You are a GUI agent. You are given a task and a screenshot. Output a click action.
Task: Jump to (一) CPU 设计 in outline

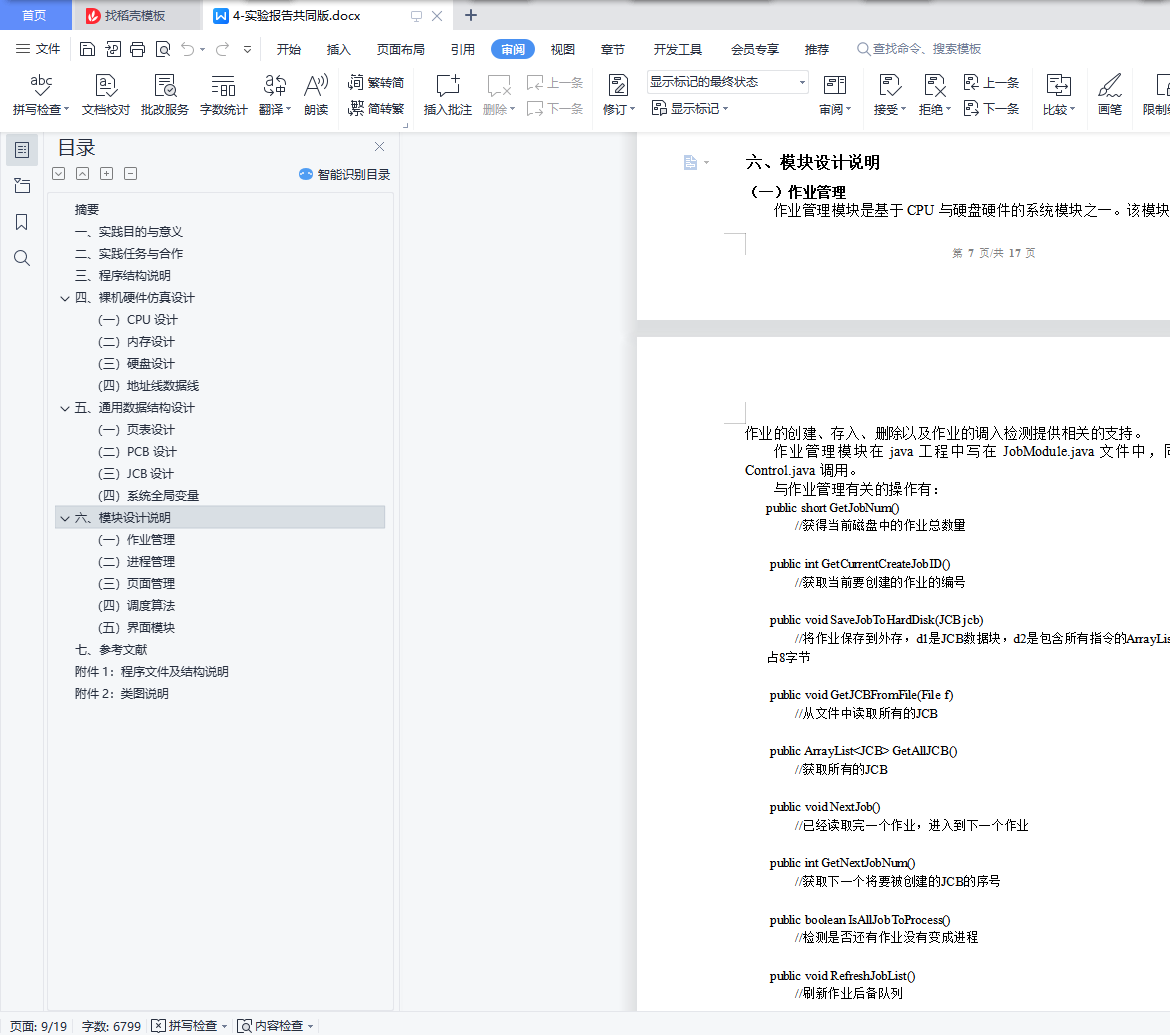click(137, 319)
